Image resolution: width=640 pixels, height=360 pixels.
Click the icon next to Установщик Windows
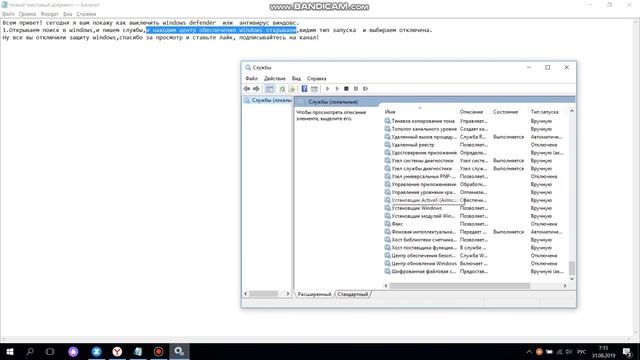point(387,208)
